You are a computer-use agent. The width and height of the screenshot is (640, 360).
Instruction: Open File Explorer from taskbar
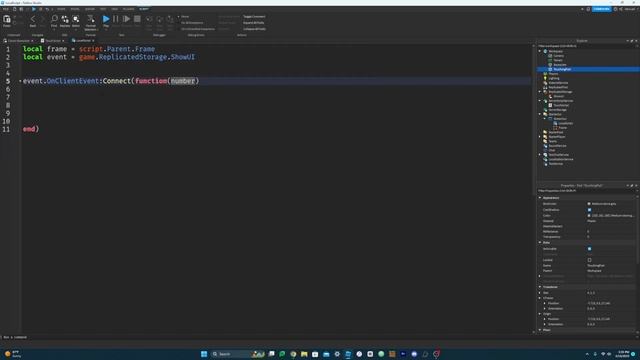304,354
